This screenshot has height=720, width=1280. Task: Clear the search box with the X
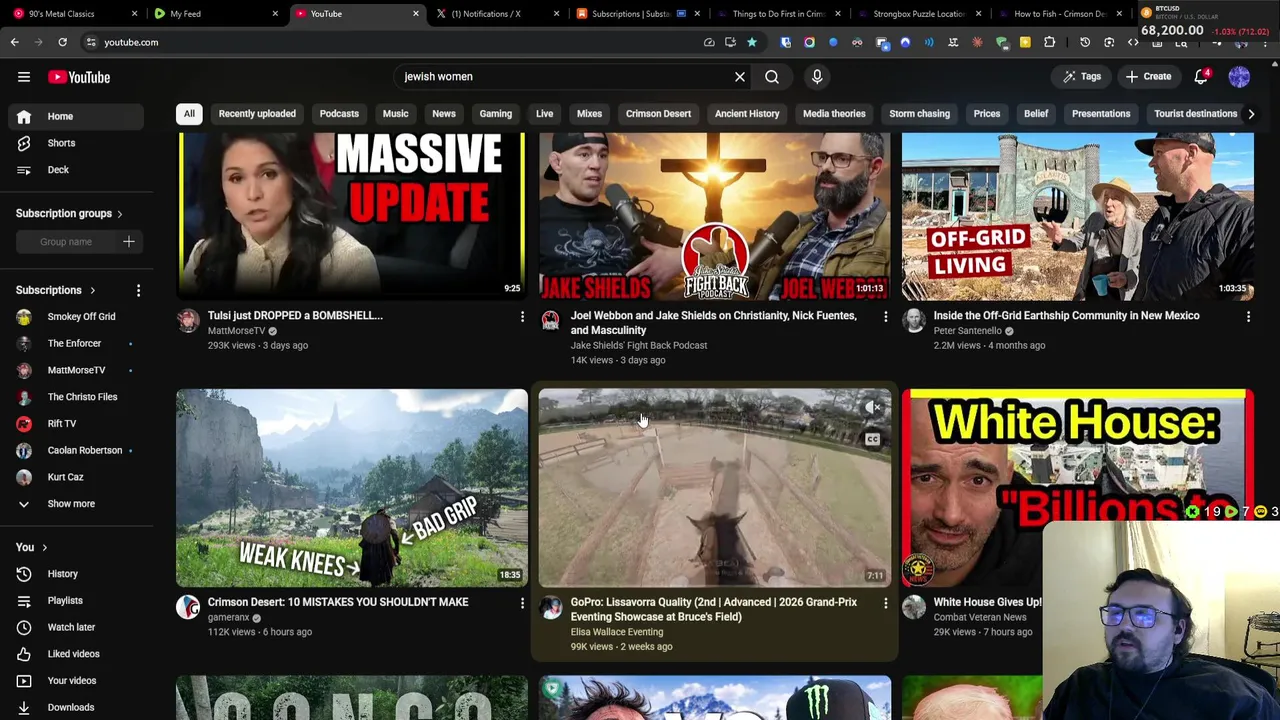740,77
